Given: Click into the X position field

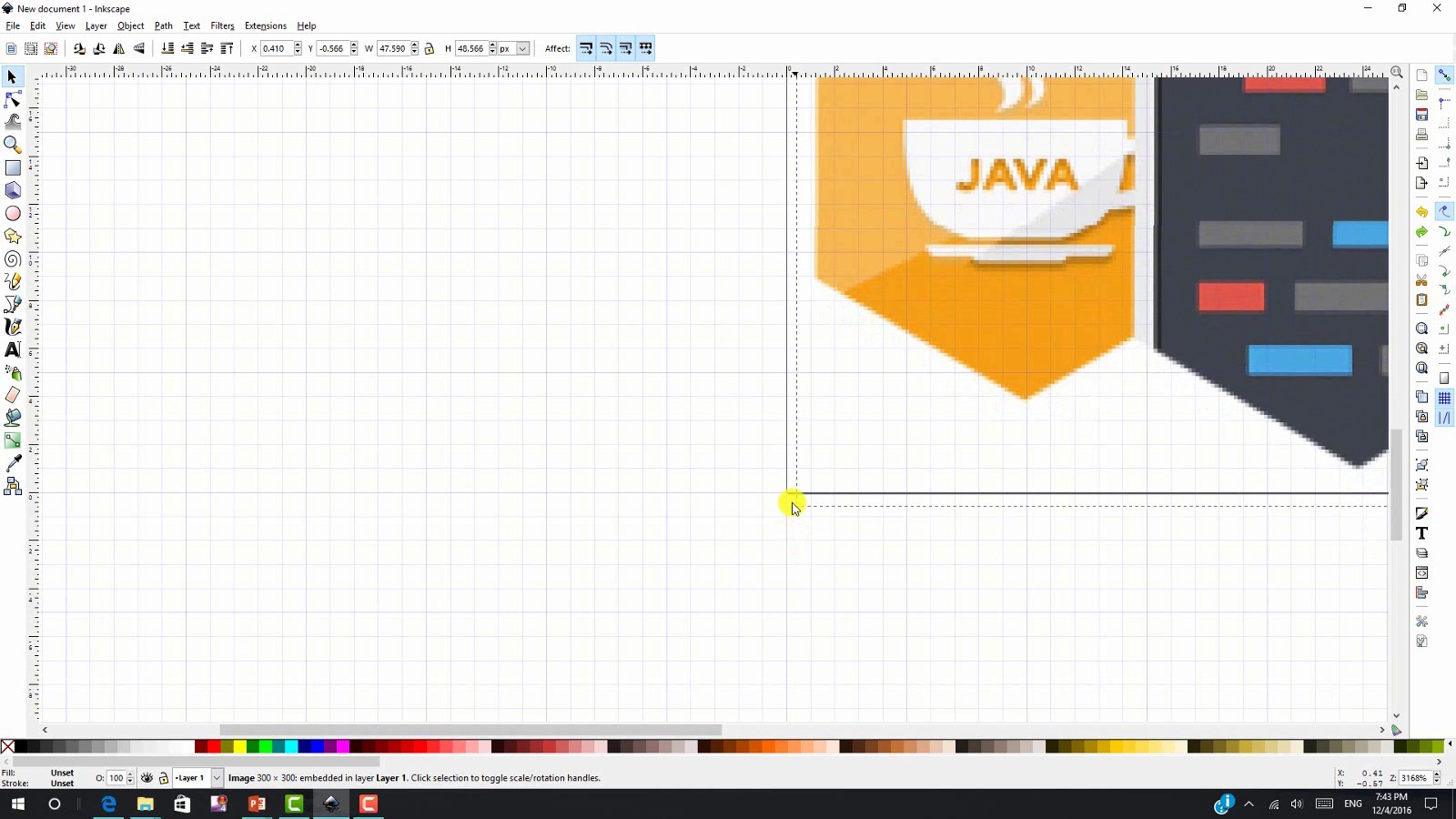Looking at the screenshot, I should click(277, 49).
